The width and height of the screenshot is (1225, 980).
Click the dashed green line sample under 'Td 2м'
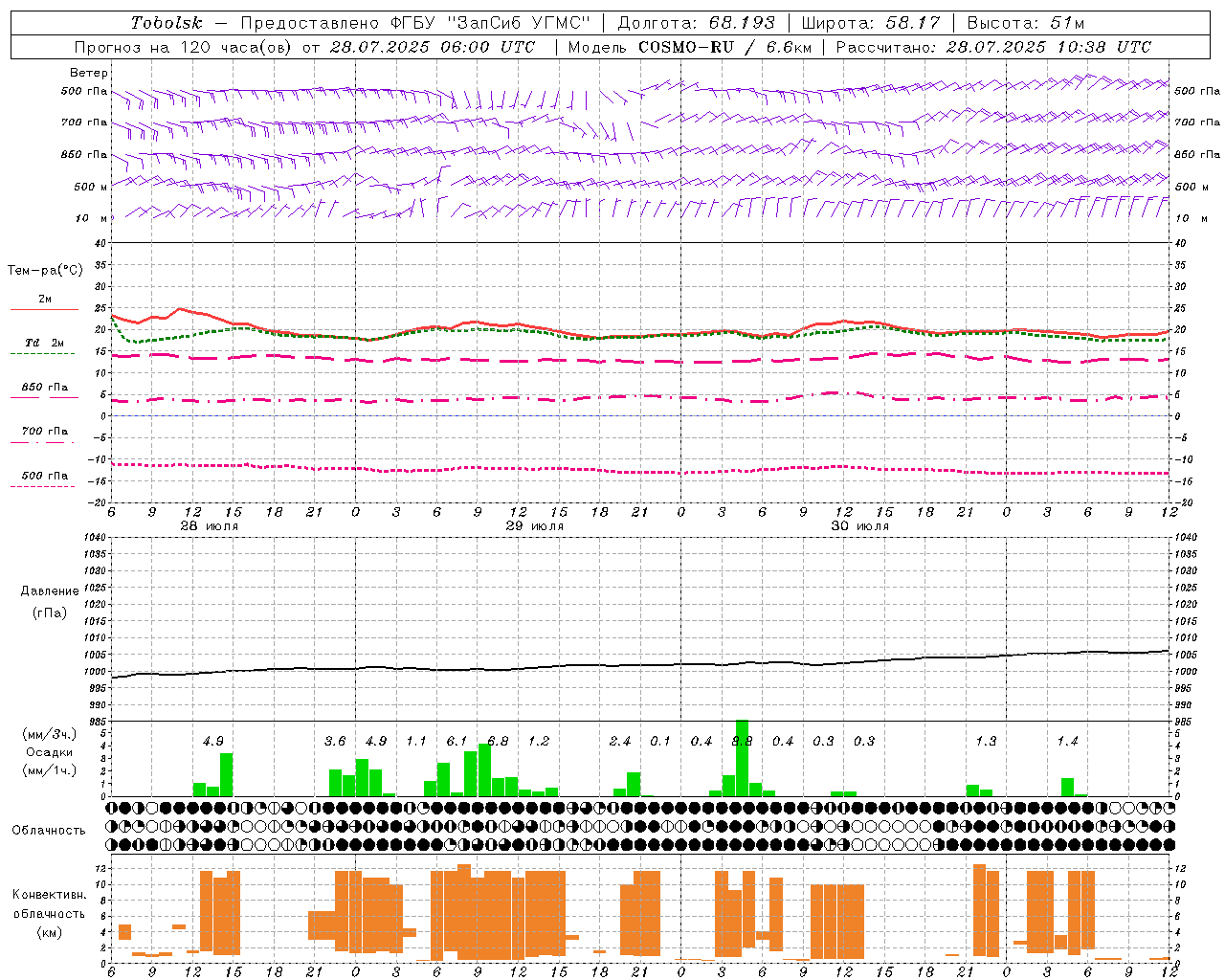click(x=43, y=353)
